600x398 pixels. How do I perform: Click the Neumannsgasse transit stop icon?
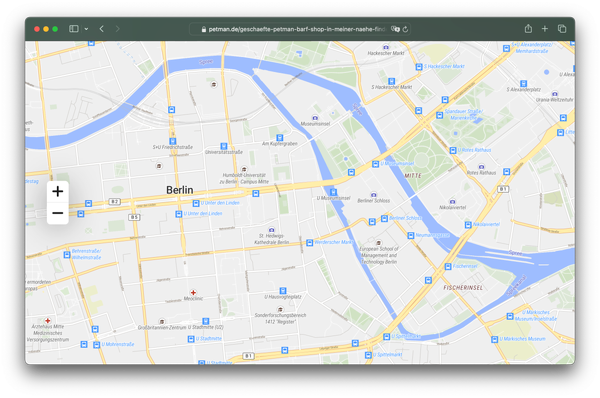[411, 235]
